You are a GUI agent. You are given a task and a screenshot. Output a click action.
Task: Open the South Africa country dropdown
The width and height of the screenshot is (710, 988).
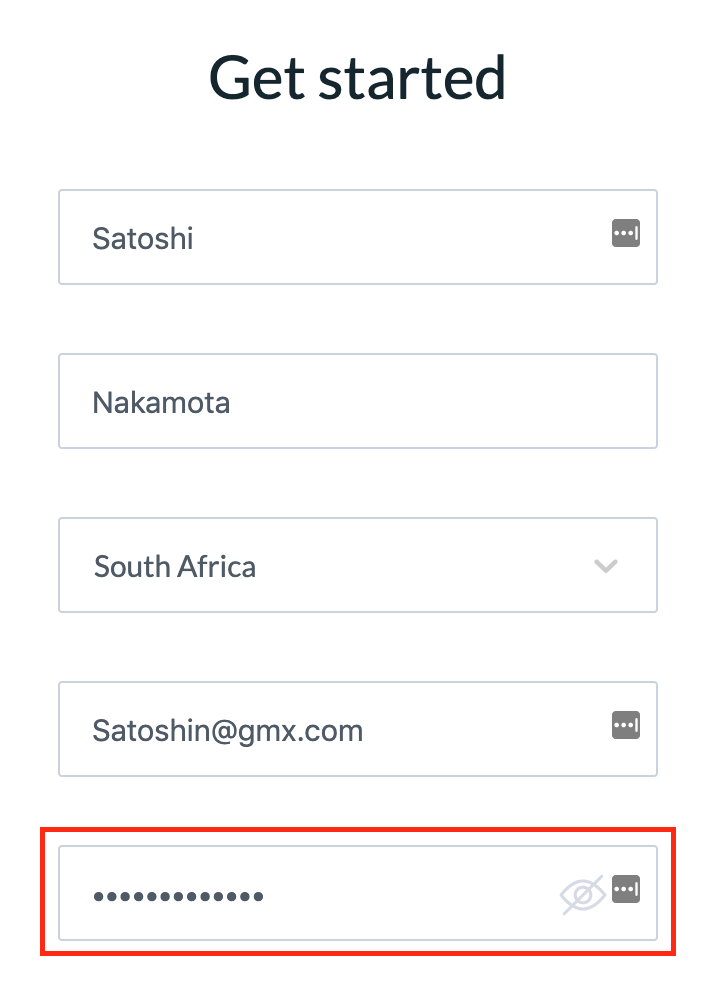coord(358,565)
